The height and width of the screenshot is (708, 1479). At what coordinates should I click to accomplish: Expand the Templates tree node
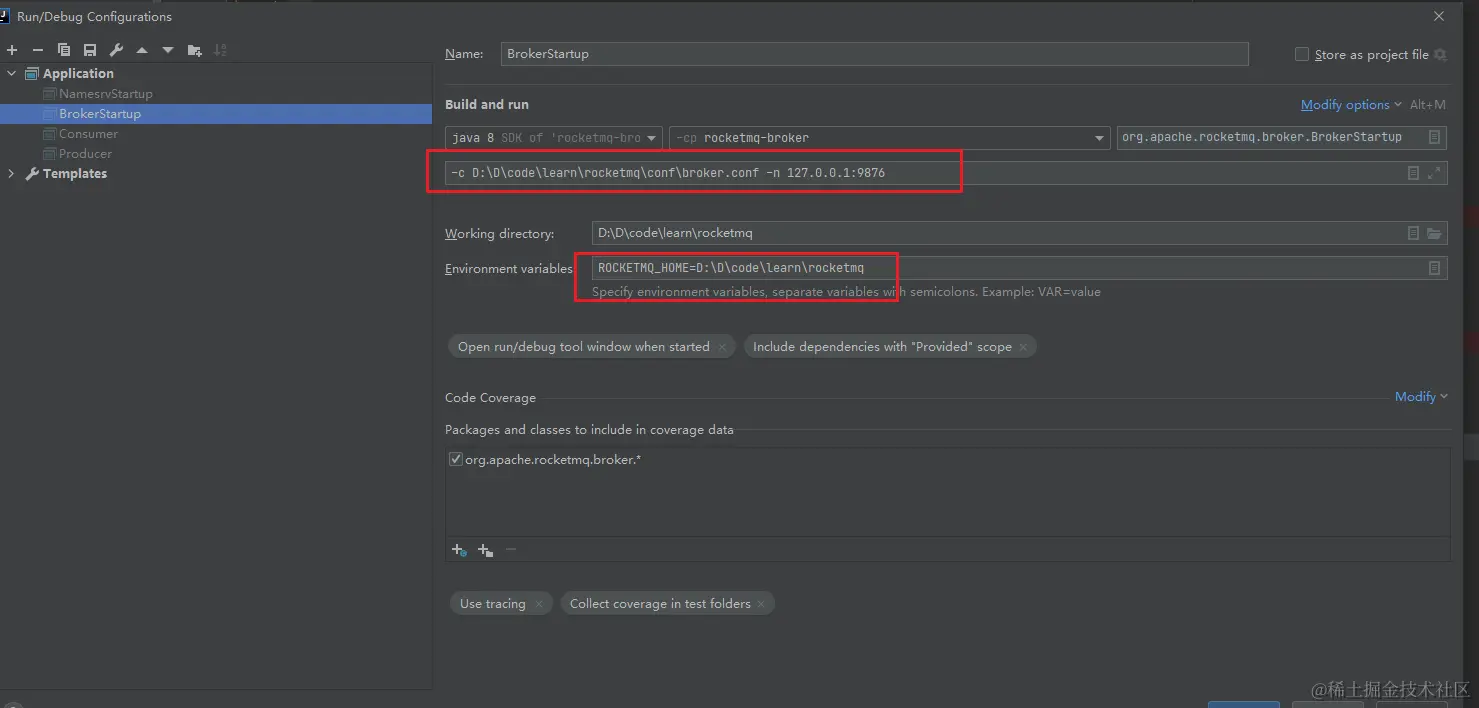[11, 174]
